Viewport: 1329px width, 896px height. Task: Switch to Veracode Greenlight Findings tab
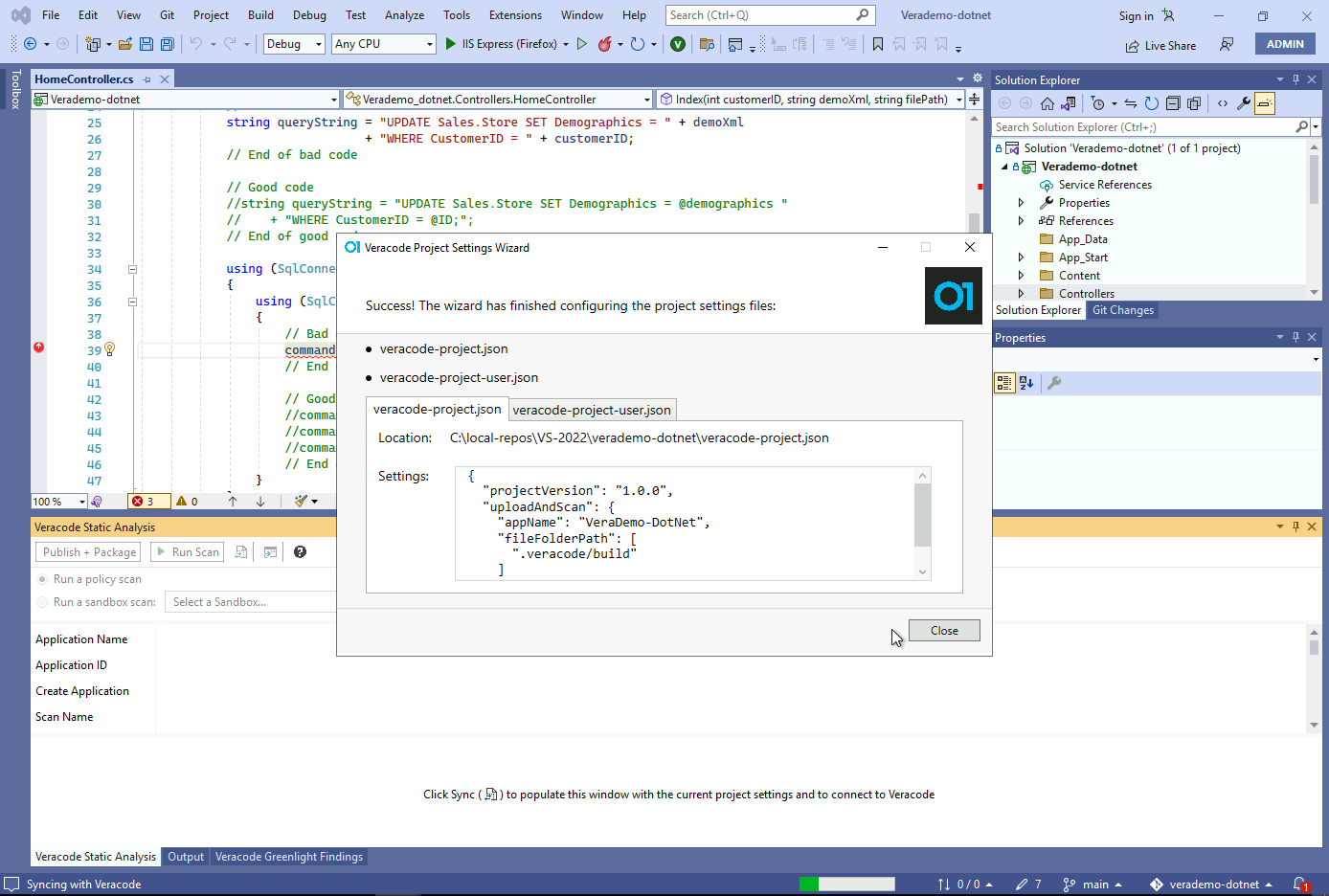click(289, 857)
